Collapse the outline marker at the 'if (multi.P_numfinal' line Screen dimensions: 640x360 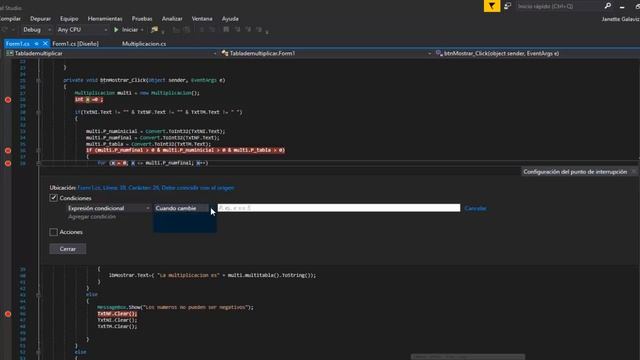(38, 150)
